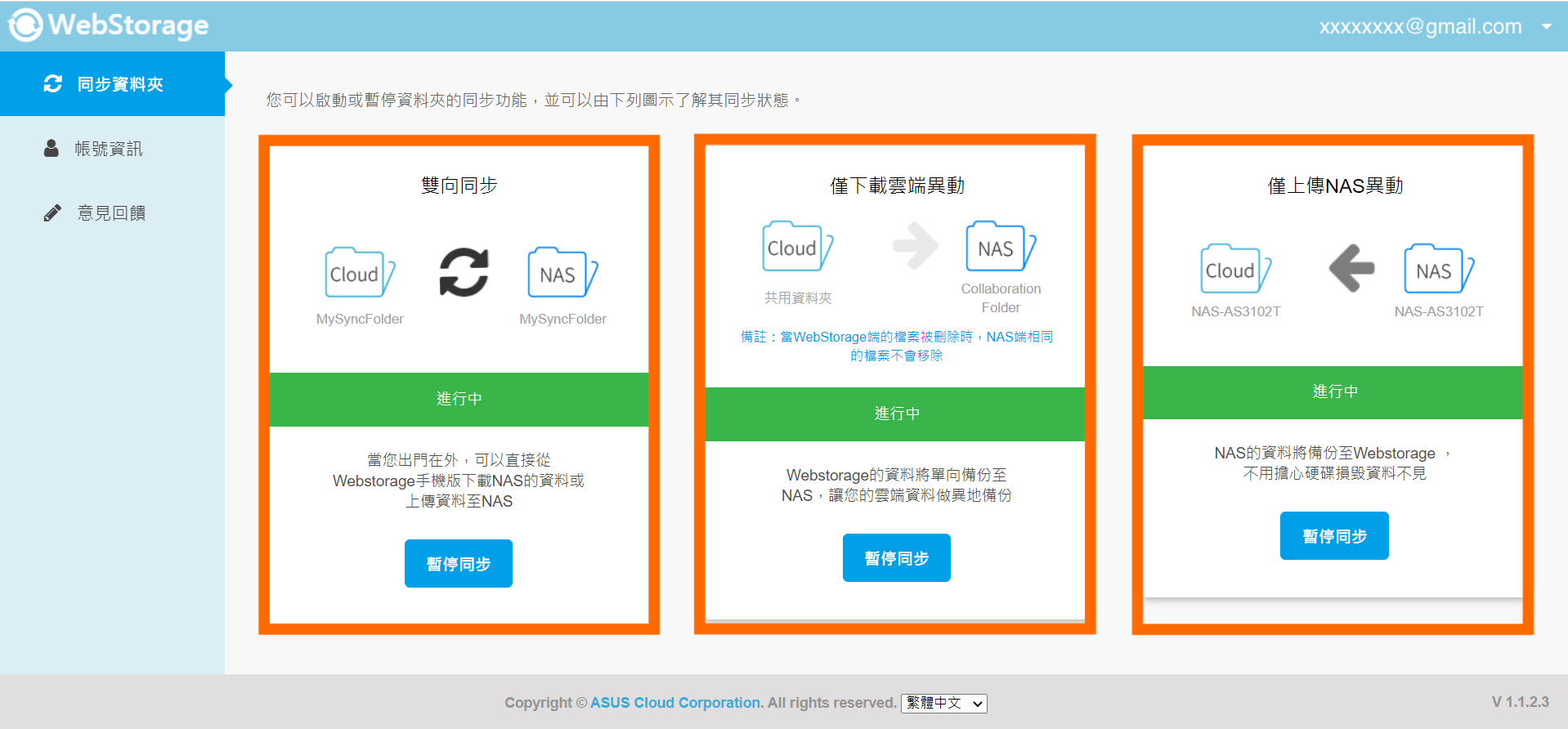1568x729 pixels.
Task: Pause sync in the 雙向同步 card
Action: coord(459,563)
